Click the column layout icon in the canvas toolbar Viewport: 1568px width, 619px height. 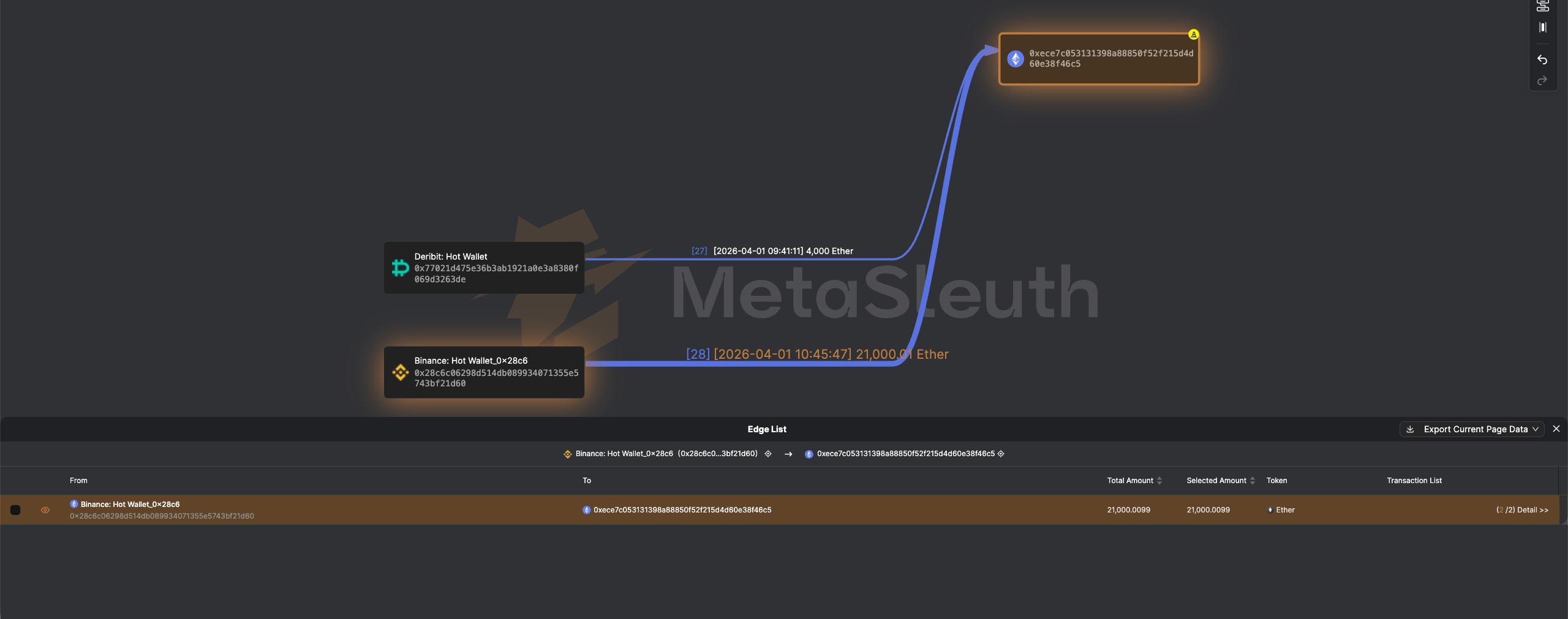tap(1542, 28)
